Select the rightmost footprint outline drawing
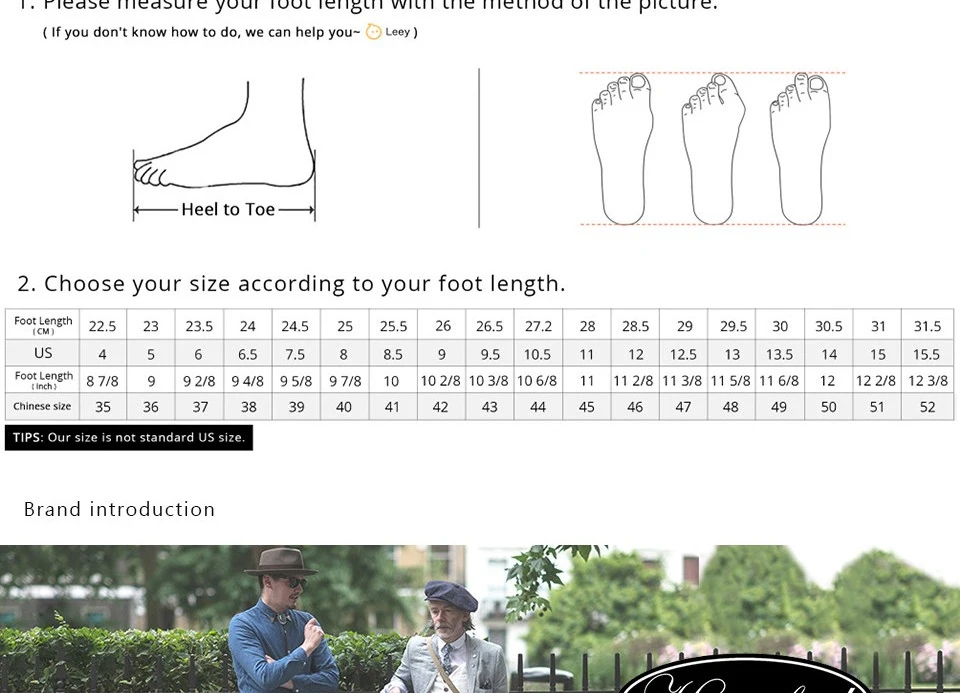This screenshot has width=960, height=693. pyautogui.click(x=800, y=149)
